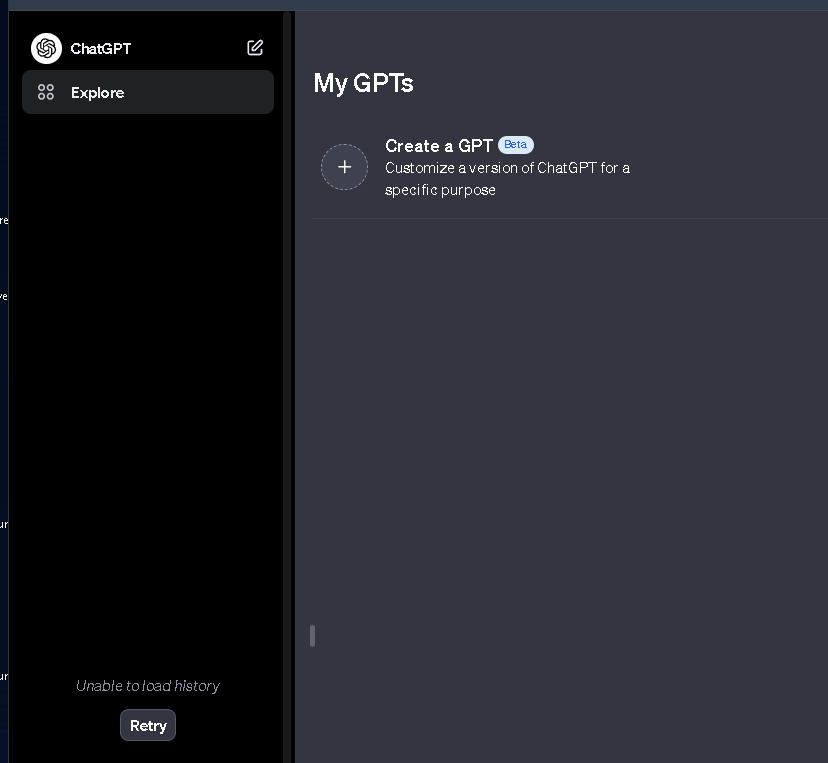The image size is (828, 763).
Task: Open the Create a GPT link
Action: pyautogui.click(x=439, y=146)
